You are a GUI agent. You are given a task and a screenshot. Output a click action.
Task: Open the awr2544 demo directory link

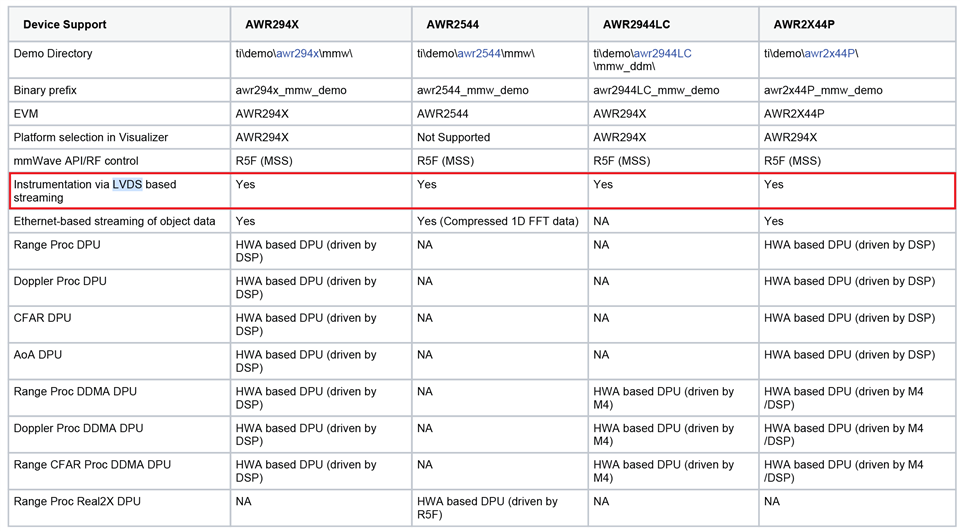(479, 53)
